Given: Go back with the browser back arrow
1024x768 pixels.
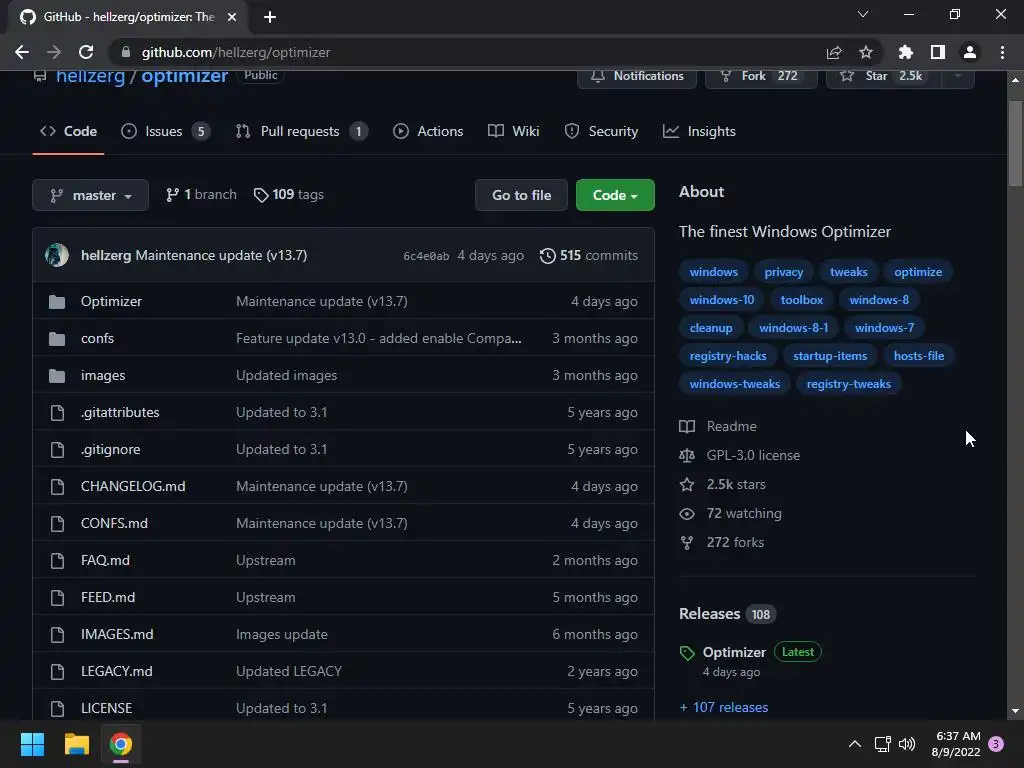Looking at the screenshot, I should pos(22,52).
